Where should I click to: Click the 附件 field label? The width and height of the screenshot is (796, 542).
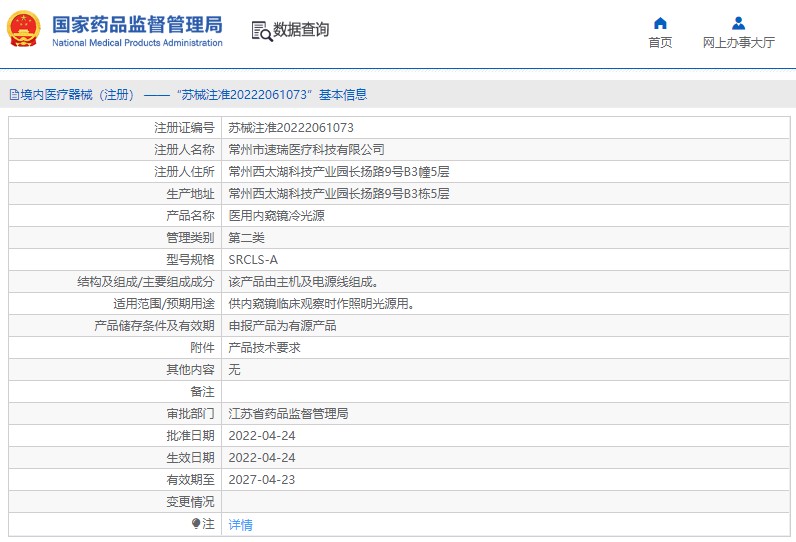[203, 348]
